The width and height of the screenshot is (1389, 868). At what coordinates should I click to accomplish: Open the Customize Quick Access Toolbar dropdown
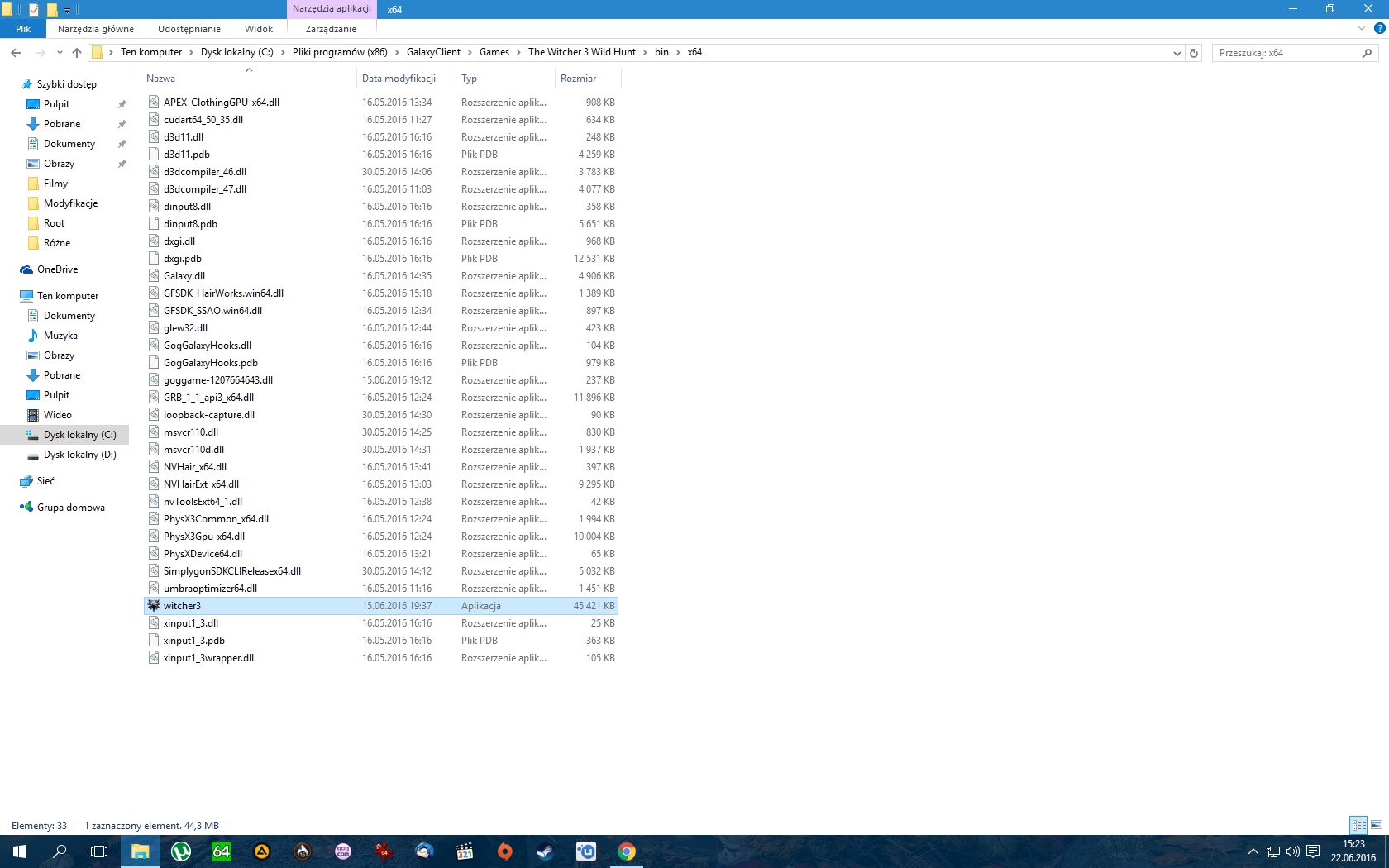(x=68, y=10)
